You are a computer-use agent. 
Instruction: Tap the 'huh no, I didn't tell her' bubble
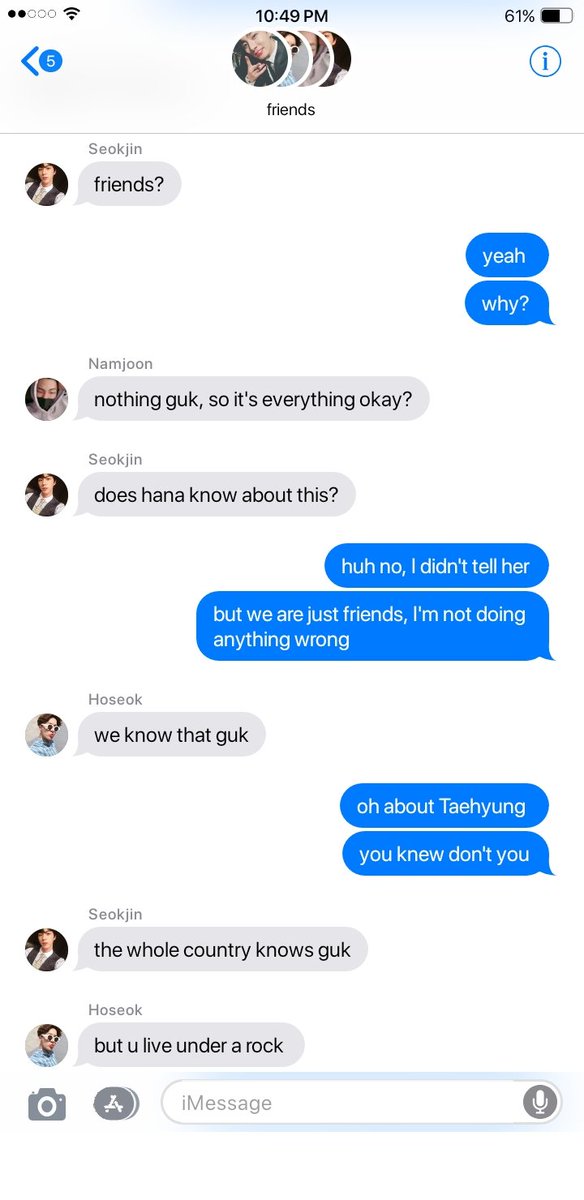(436, 566)
